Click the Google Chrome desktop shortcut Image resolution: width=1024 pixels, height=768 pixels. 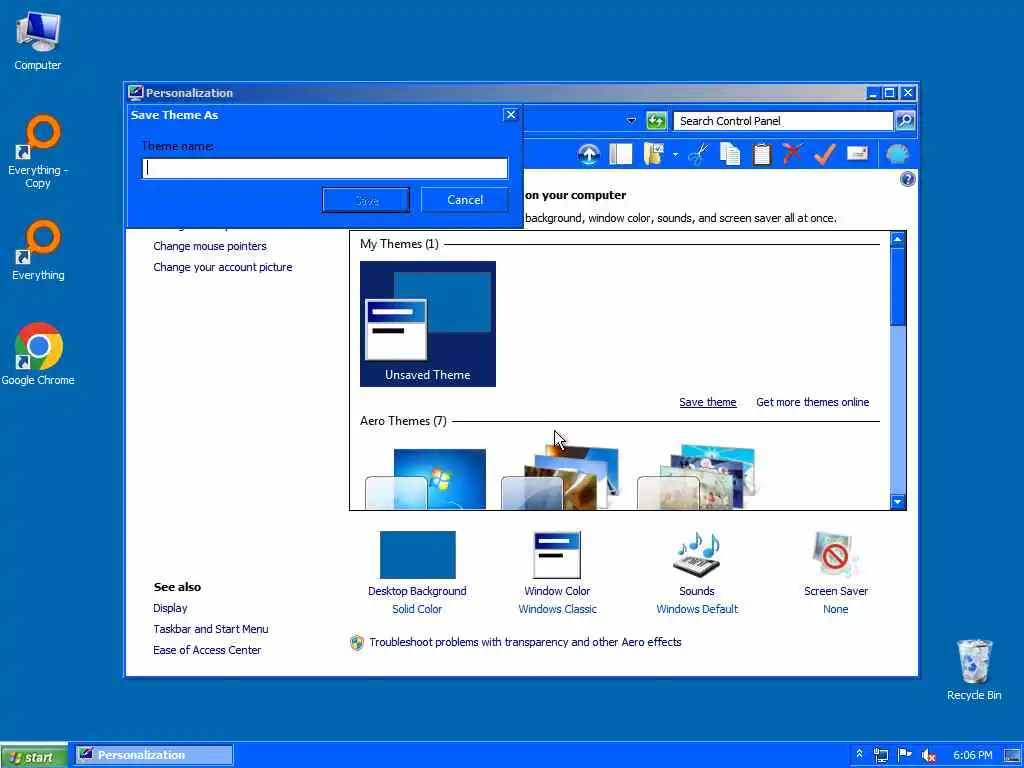tap(38, 354)
